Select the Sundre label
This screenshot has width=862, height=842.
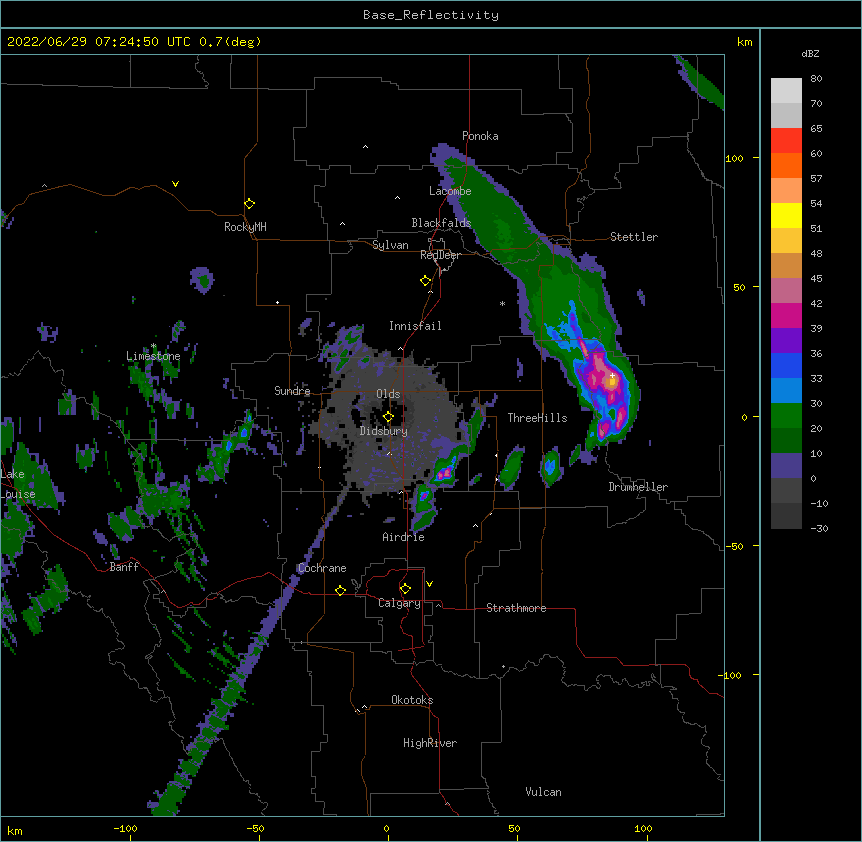(x=292, y=391)
